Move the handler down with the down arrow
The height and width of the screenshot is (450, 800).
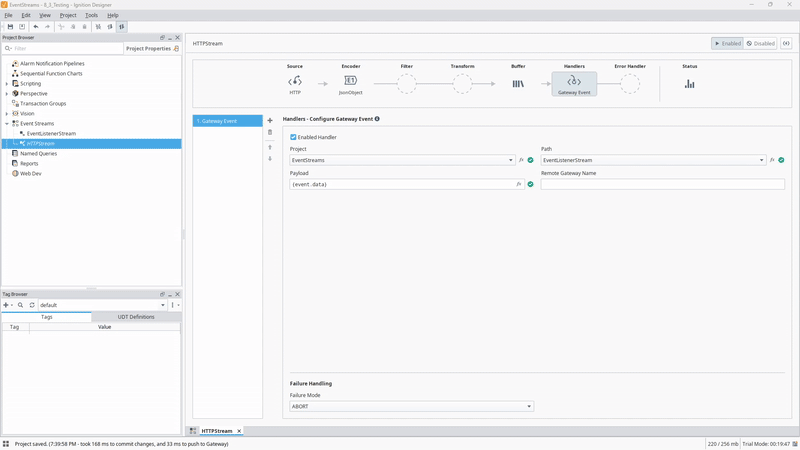tap(270, 159)
